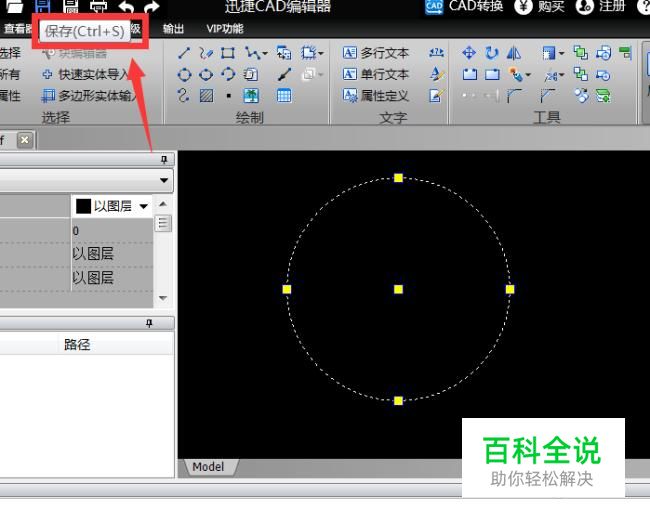Click the Undo arrow
The height and width of the screenshot is (522, 650).
click(x=126, y=6)
